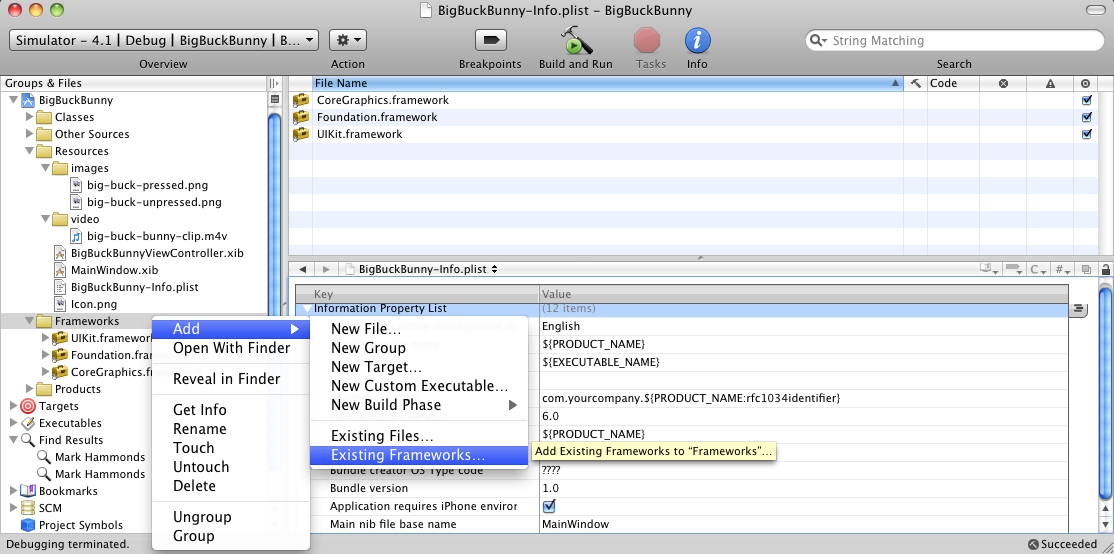This screenshot has width=1114, height=554.
Task: Toggle UIKit.framework target checkbox
Action: pyautogui.click(x=1086, y=134)
